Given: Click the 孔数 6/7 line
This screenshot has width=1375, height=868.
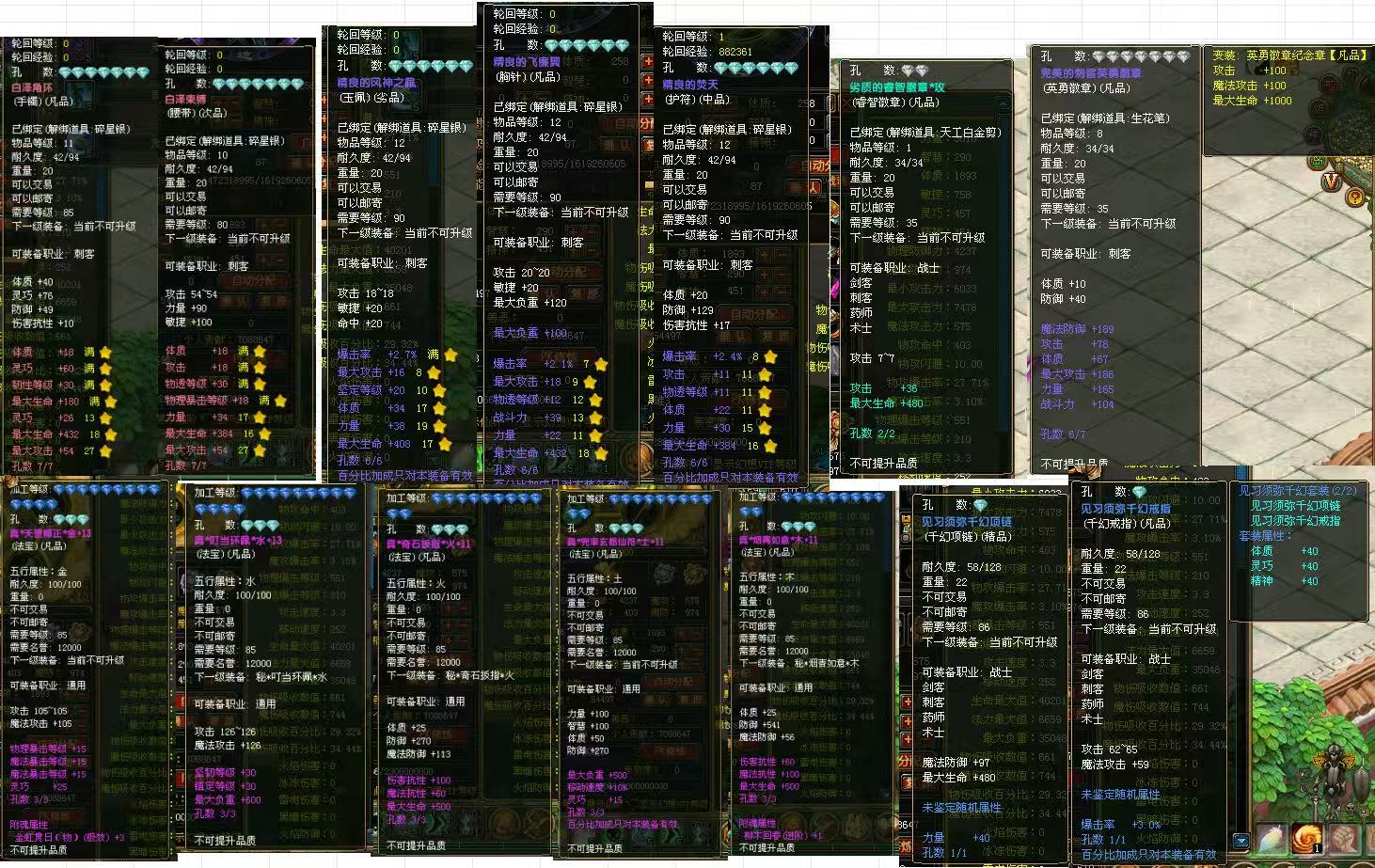Looking at the screenshot, I should [1063, 434].
